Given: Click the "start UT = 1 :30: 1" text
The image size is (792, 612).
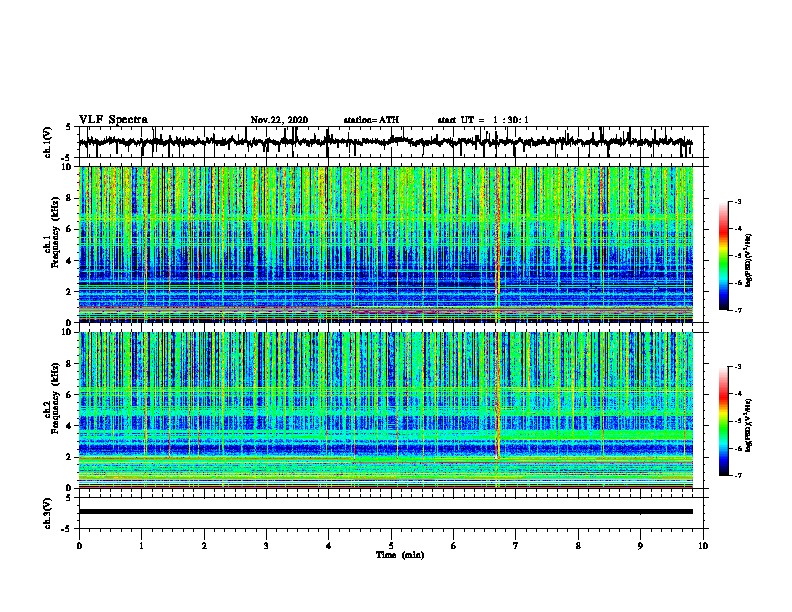Looking at the screenshot, I should tap(483, 120).
